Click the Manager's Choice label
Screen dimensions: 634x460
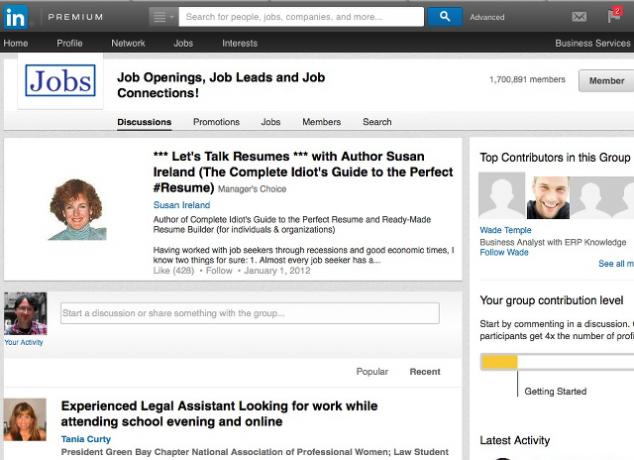click(252, 189)
